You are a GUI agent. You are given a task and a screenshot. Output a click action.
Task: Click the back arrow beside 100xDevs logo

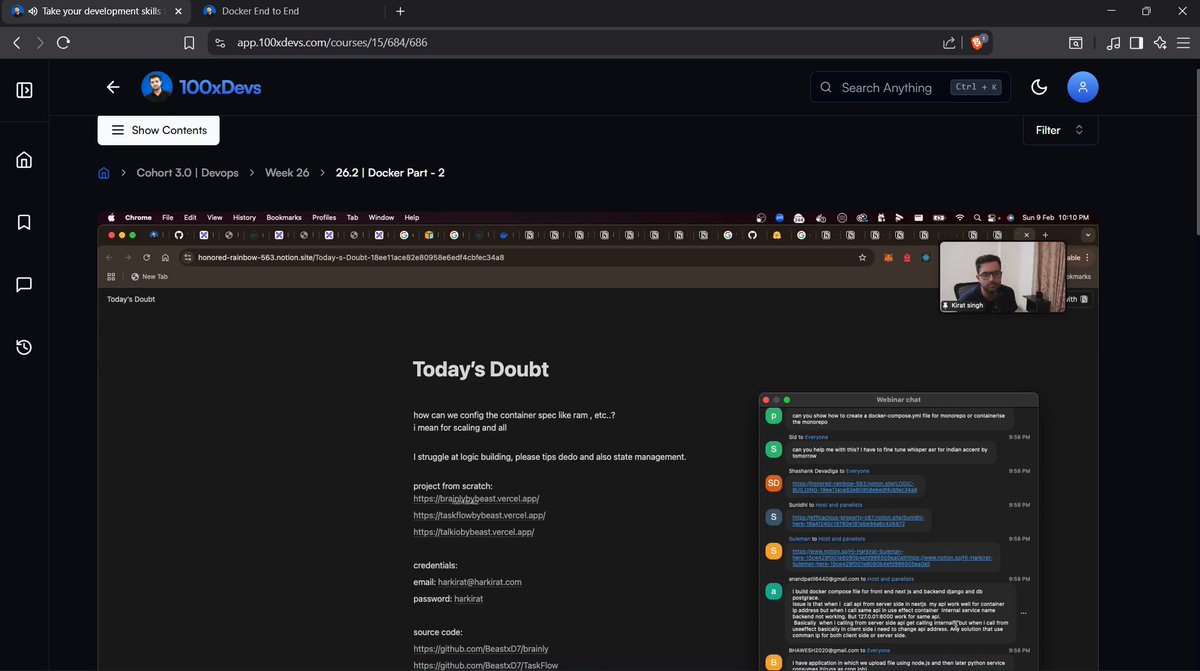click(x=113, y=87)
